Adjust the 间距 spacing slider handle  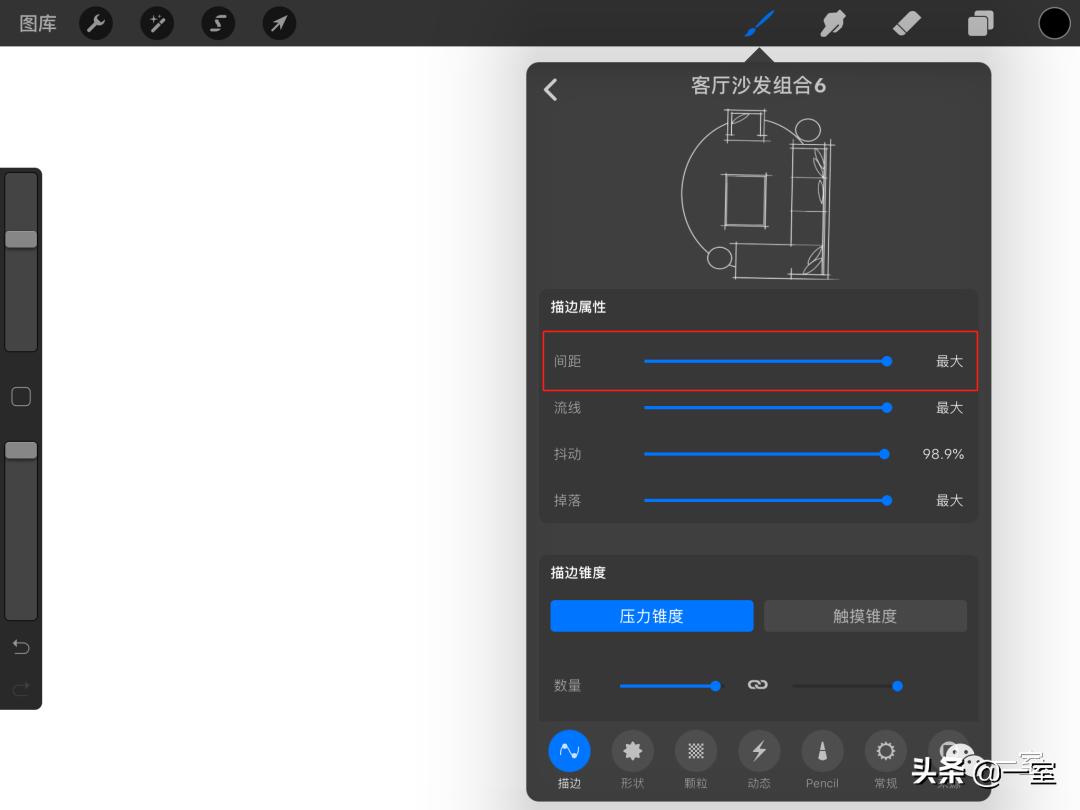click(x=886, y=361)
